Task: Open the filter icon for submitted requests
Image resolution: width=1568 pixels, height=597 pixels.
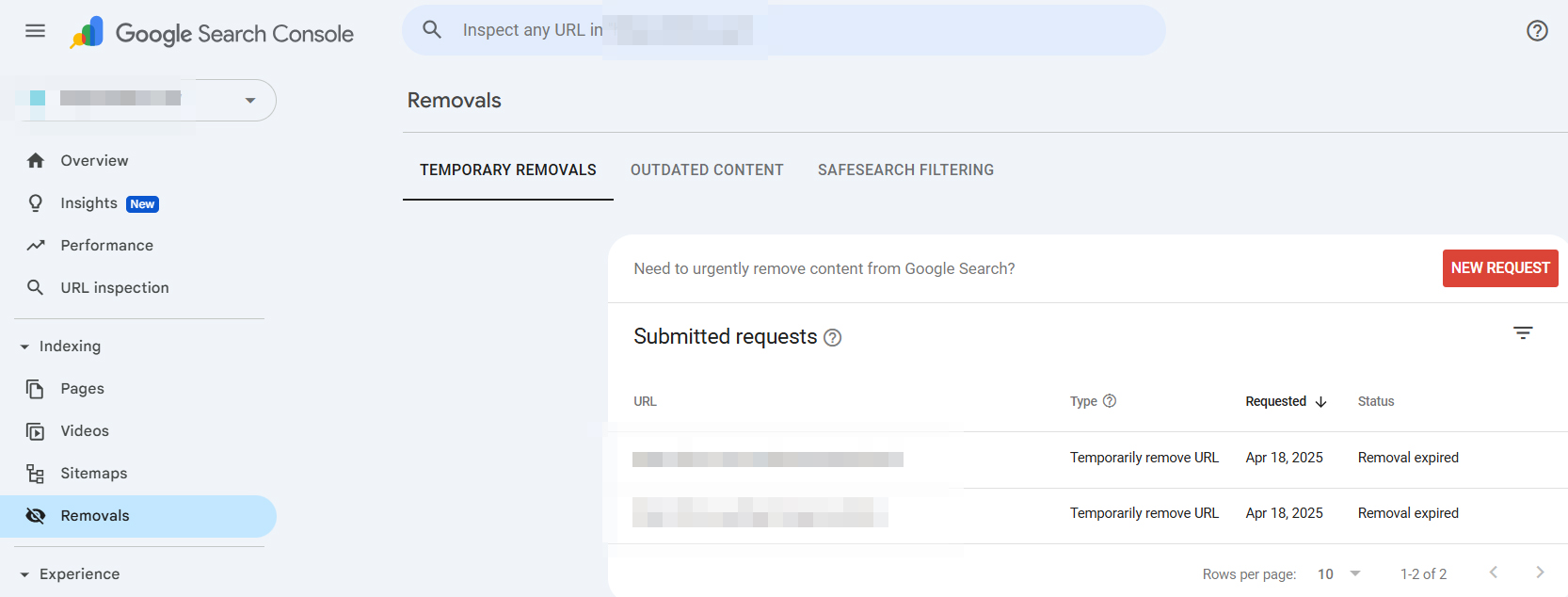Action: 1522,333
